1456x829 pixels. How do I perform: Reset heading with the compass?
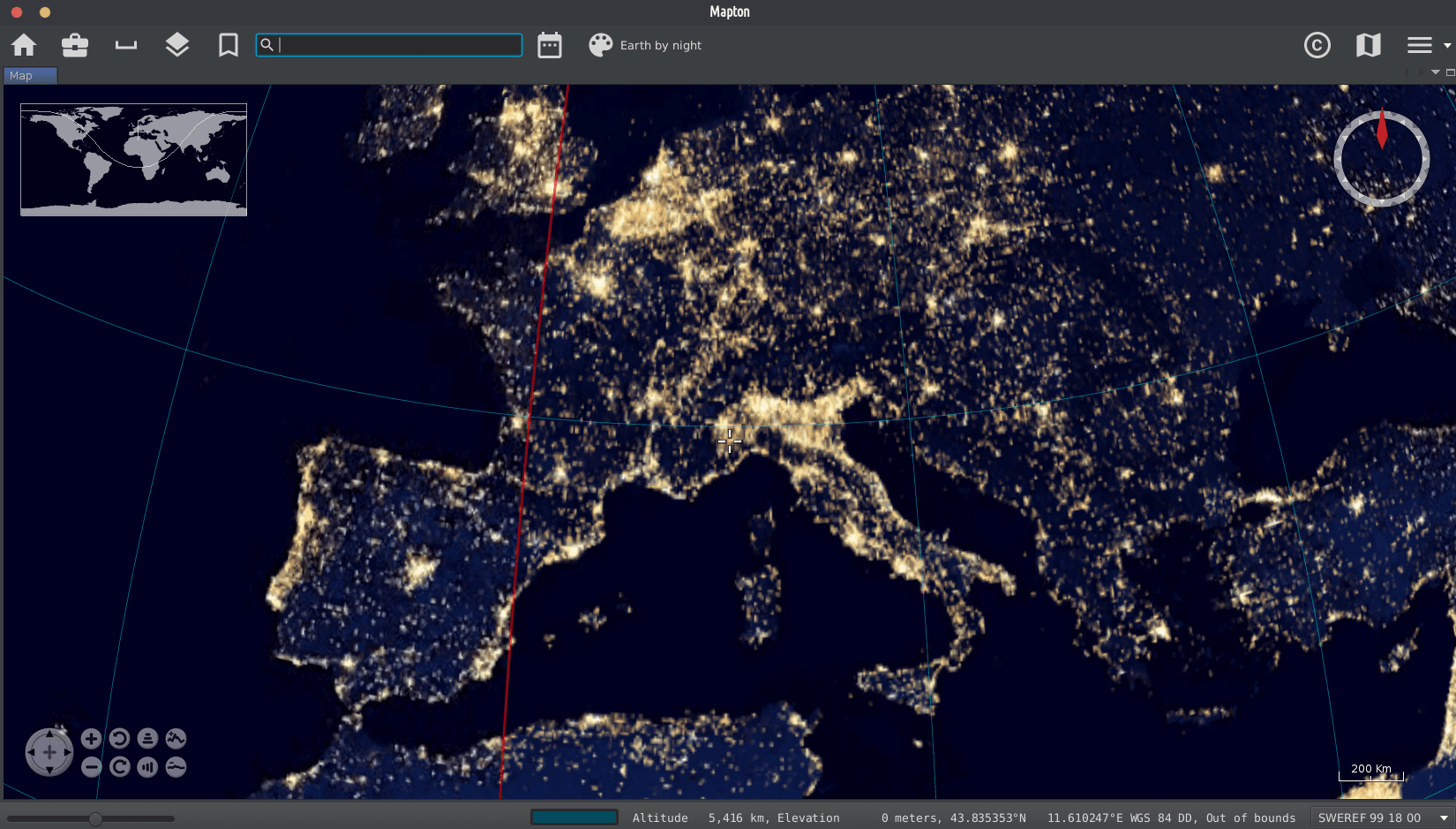(1381, 159)
